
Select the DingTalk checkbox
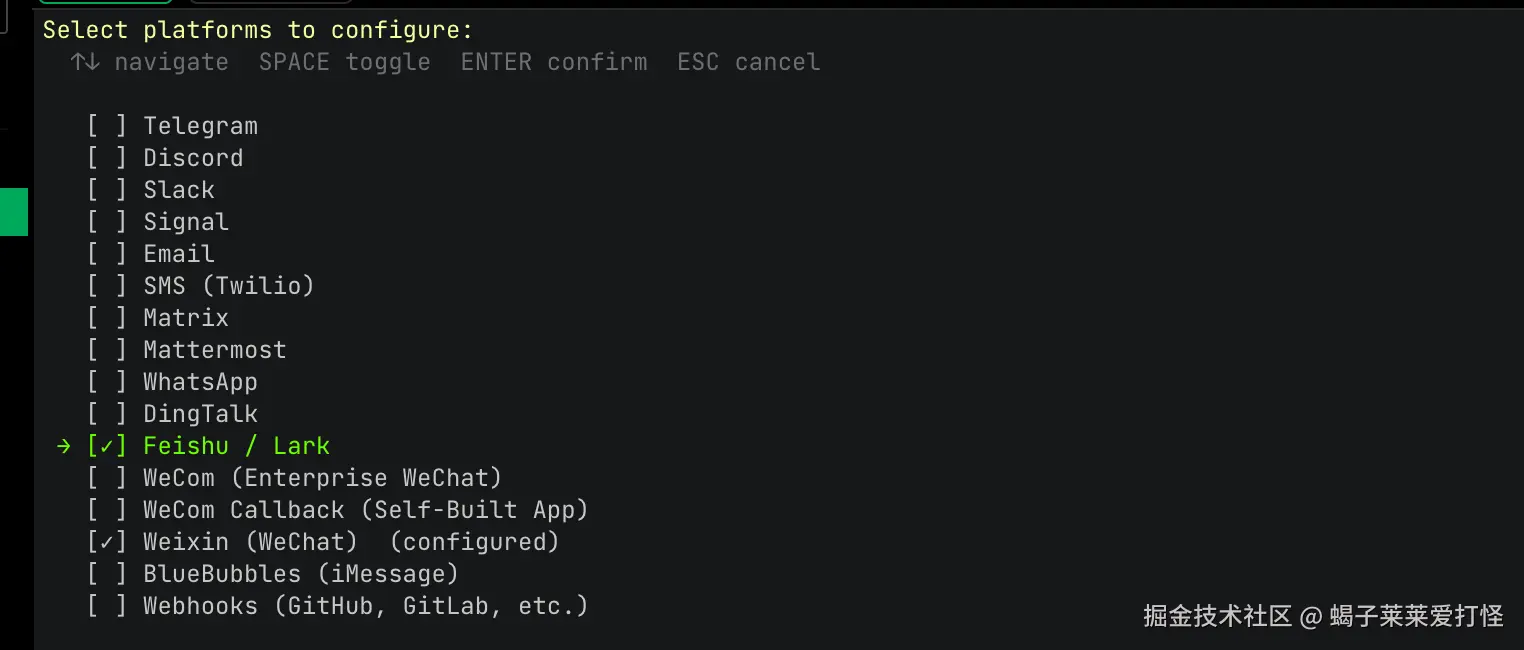[x=107, y=414]
